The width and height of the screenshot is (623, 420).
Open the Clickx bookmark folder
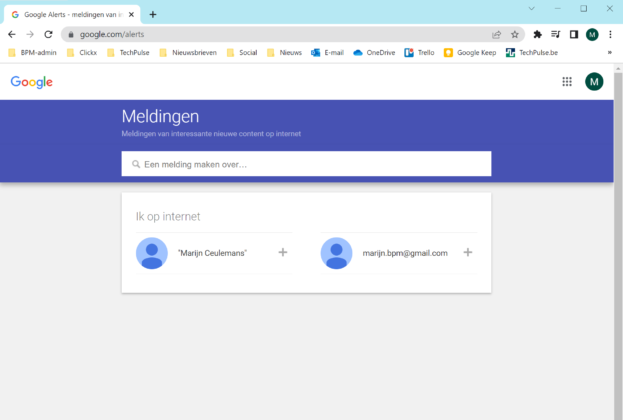click(82, 52)
